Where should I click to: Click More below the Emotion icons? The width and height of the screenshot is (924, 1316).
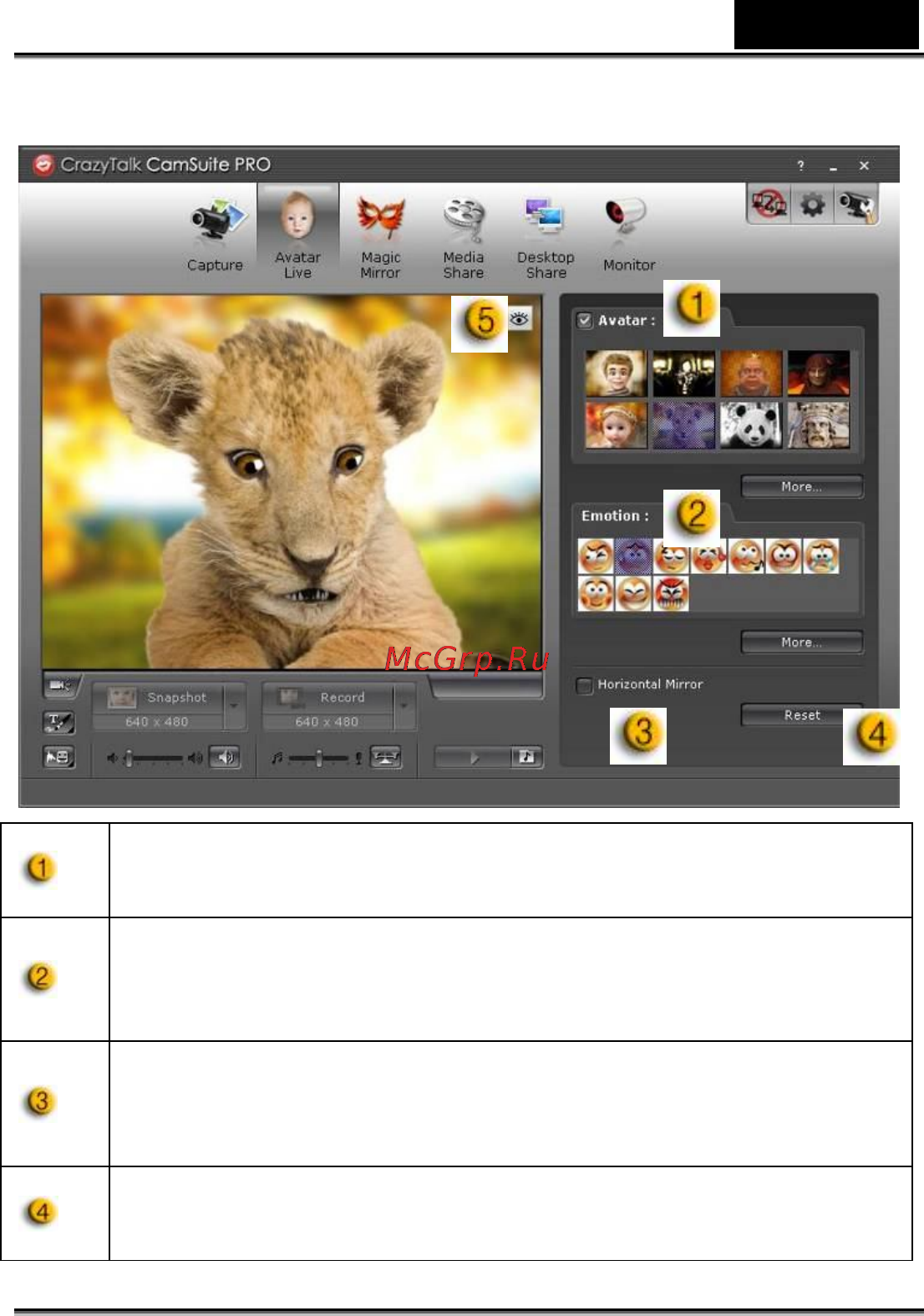pos(801,642)
